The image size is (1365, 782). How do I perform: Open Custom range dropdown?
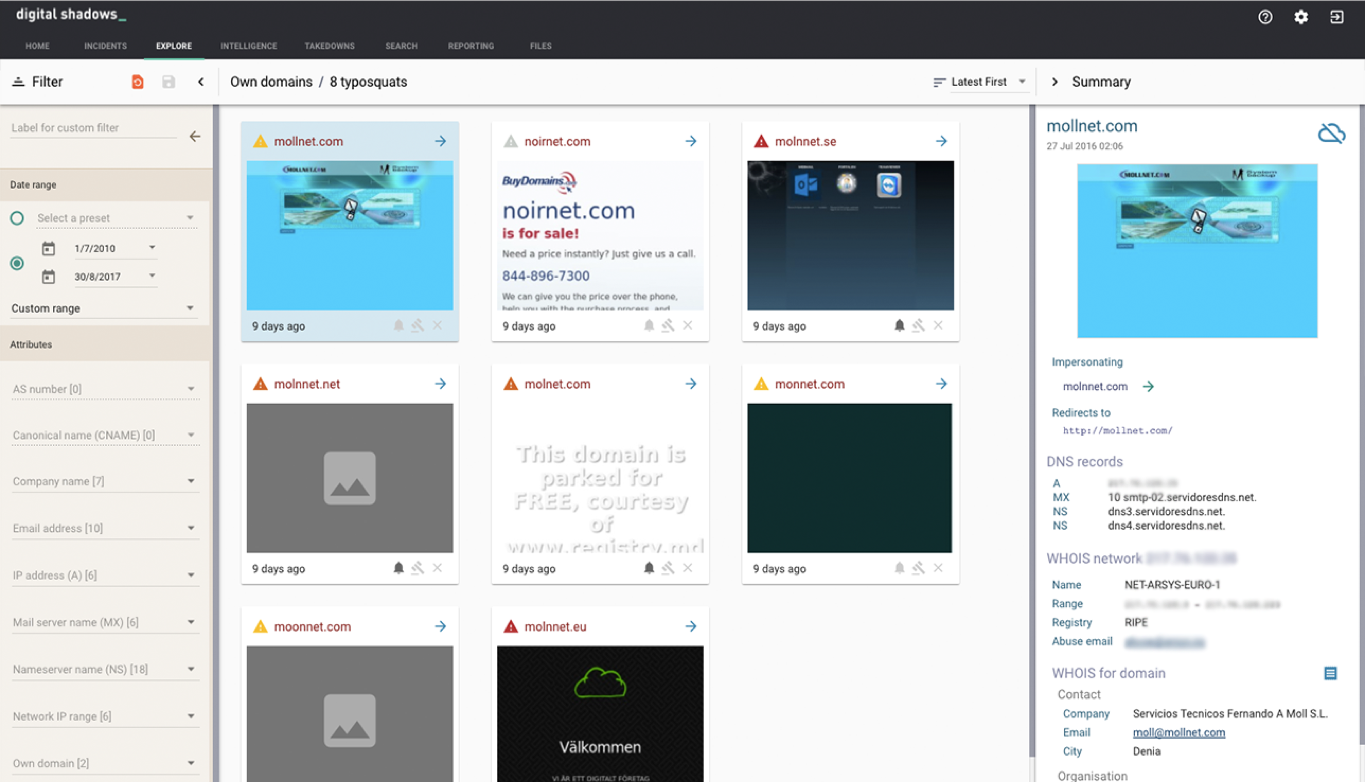[x=104, y=309]
